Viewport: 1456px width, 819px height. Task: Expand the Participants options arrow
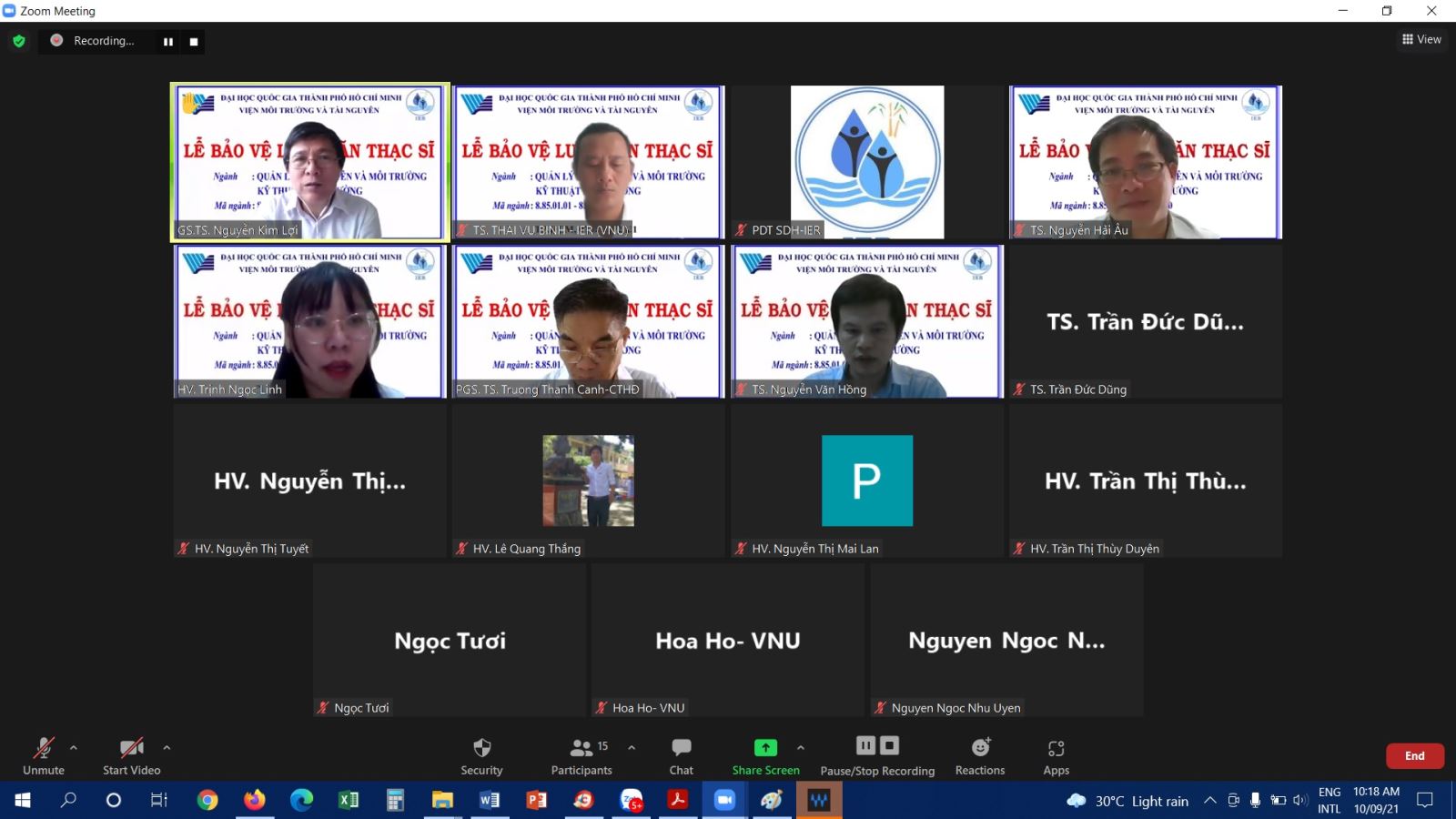tap(632, 748)
